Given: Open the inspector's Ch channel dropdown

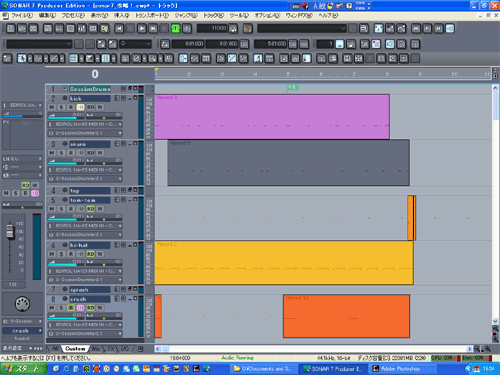Looking at the screenshot, I should 22,159.
